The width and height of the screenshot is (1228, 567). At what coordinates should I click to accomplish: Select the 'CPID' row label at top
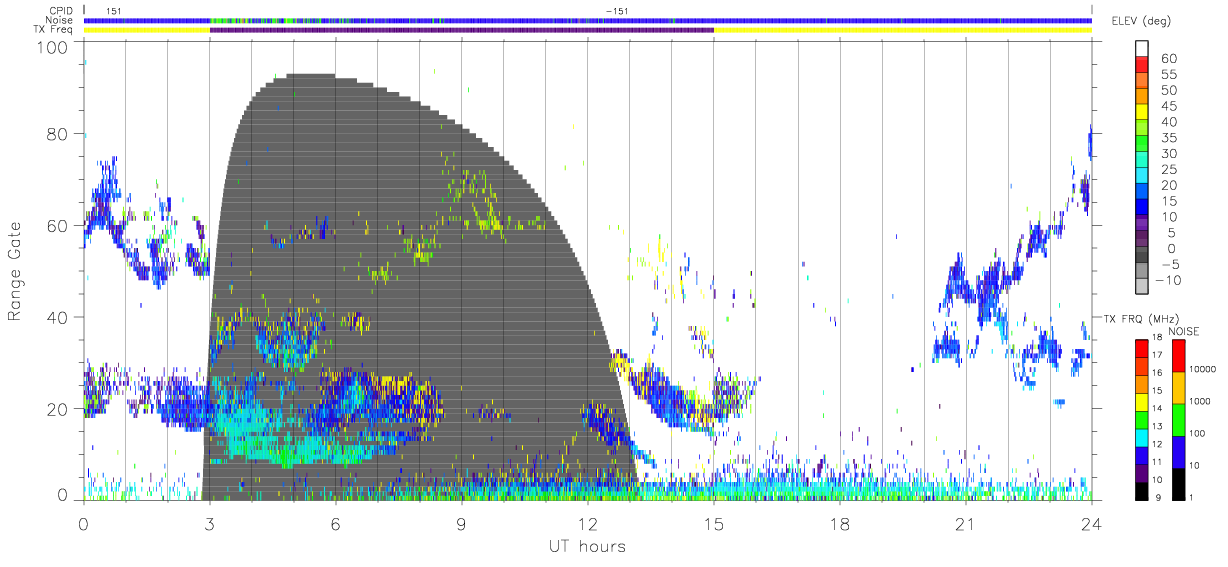pos(62,10)
